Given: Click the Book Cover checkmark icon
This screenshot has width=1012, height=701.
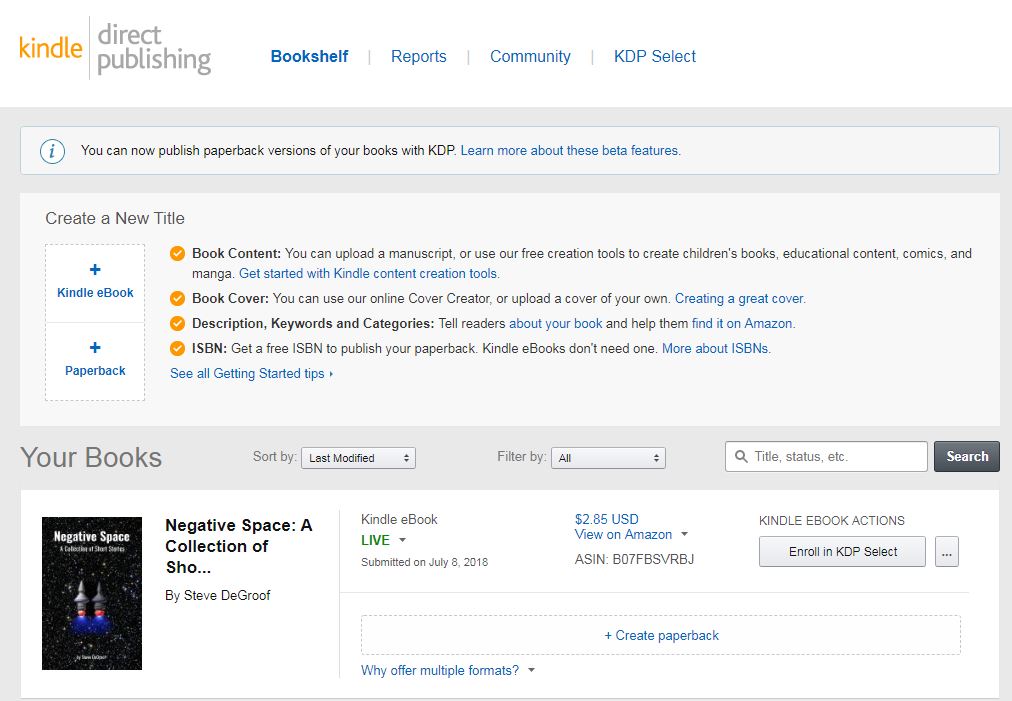Looking at the screenshot, I should 178,298.
